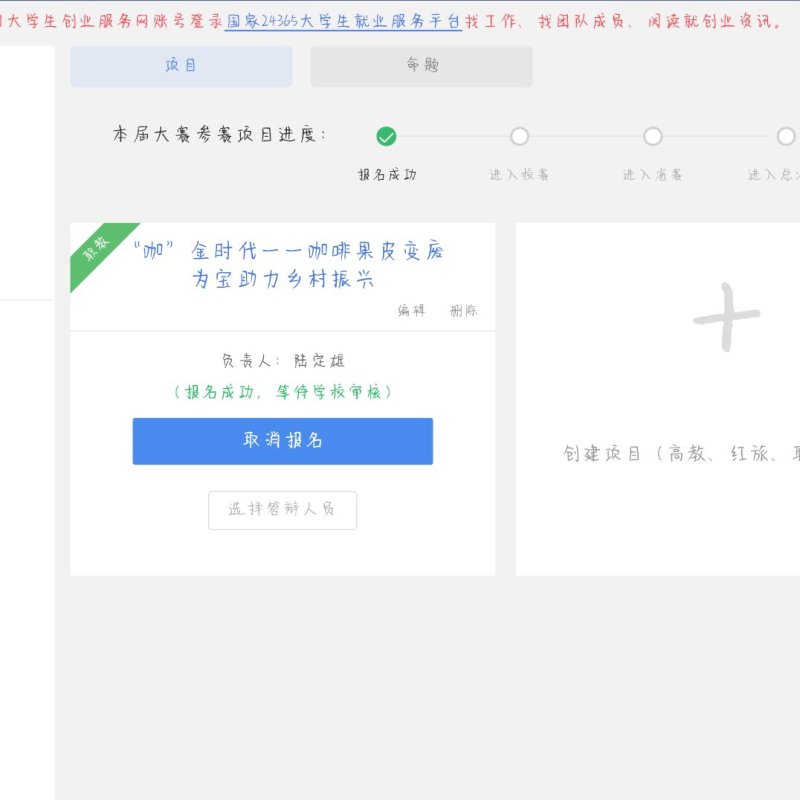Viewport: 800px width, 800px height.
Task: Click the 本届大赛参赛项目进度 label
Action: point(219,135)
